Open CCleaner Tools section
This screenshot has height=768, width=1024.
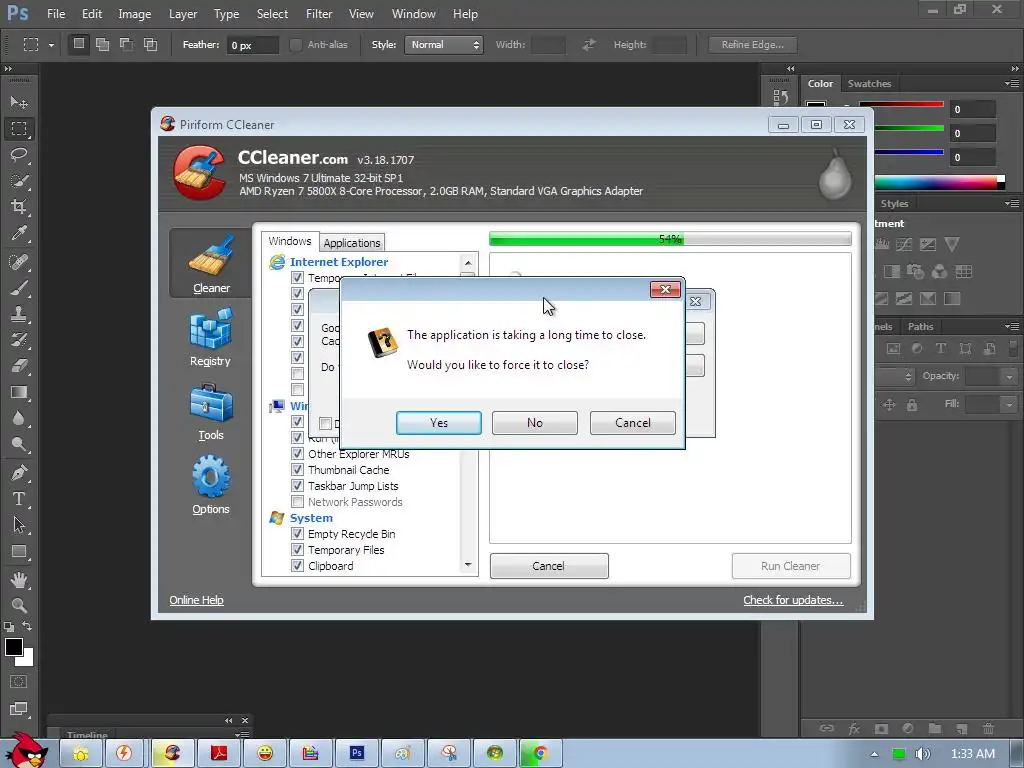coord(210,412)
